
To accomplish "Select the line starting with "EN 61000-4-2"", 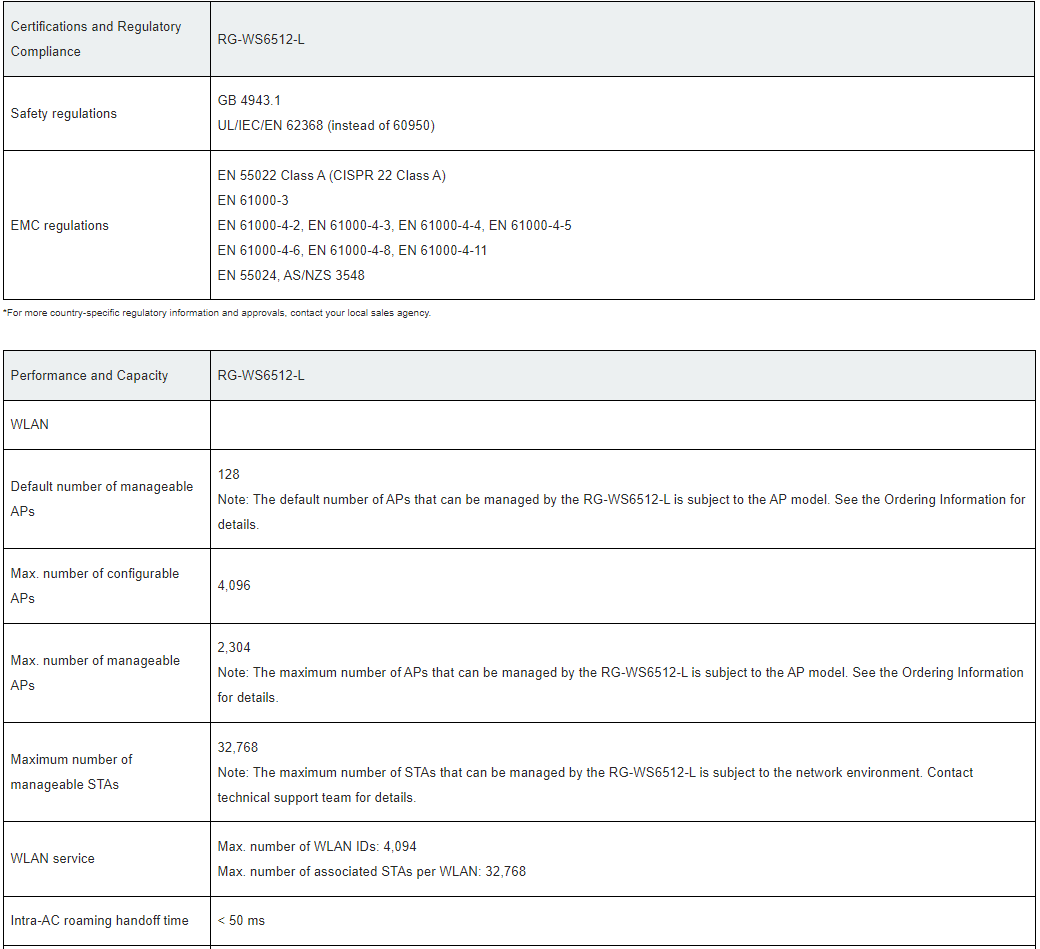I will click(395, 225).
